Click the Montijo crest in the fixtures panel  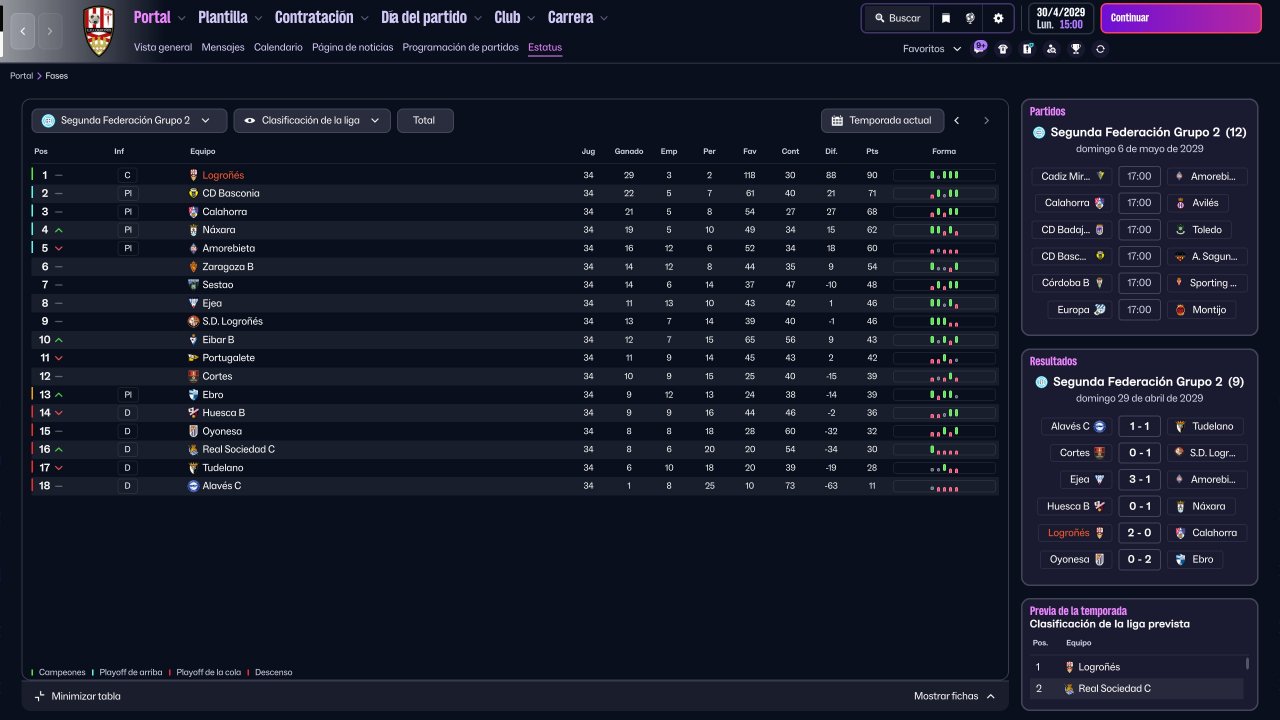tap(1180, 310)
